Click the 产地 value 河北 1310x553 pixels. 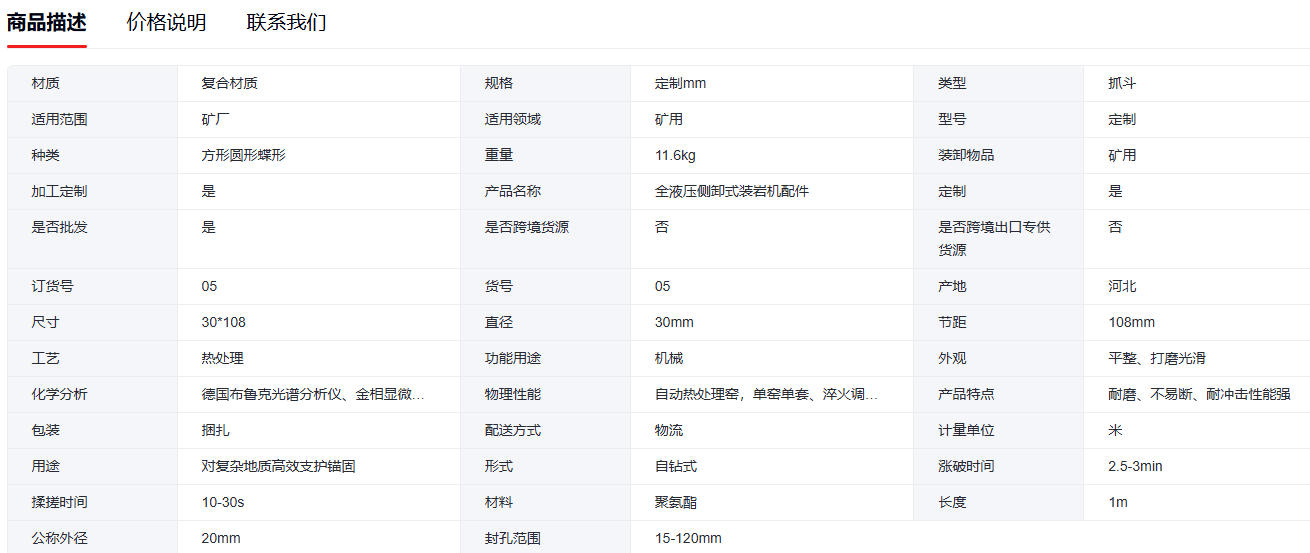coord(1122,286)
